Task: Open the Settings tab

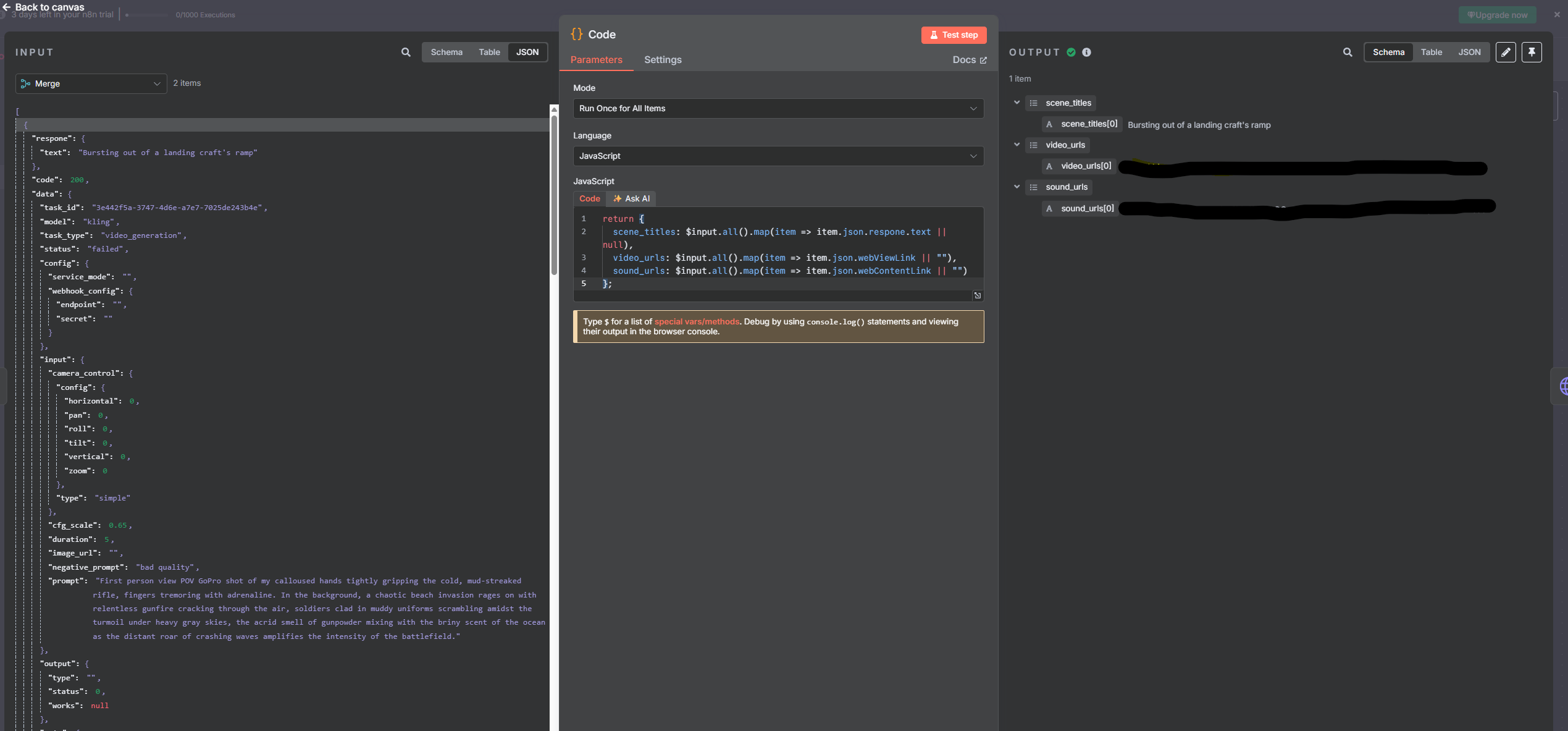Action: pyautogui.click(x=663, y=60)
